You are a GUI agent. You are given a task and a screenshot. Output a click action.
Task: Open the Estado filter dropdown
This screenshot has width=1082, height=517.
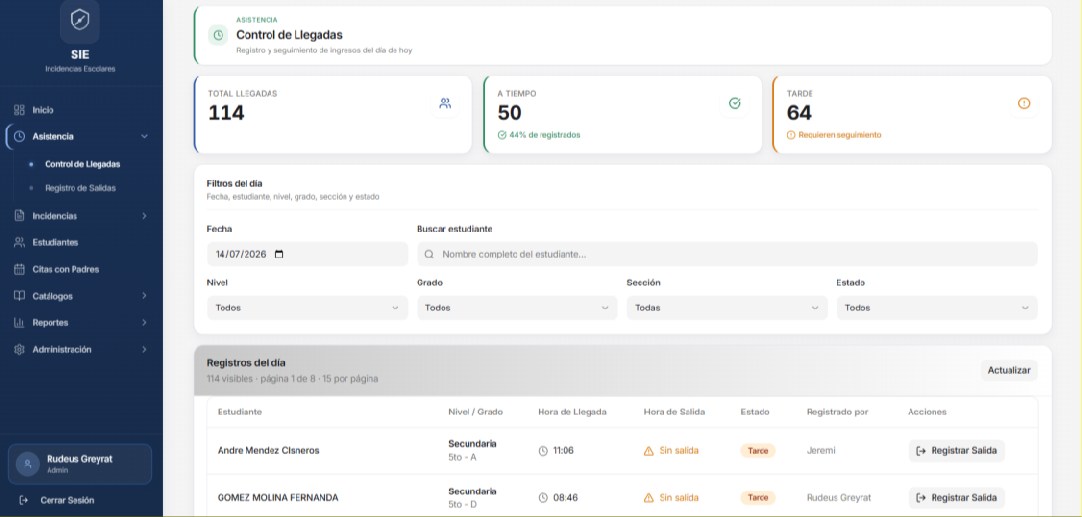pyautogui.click(x=937, y=308)
